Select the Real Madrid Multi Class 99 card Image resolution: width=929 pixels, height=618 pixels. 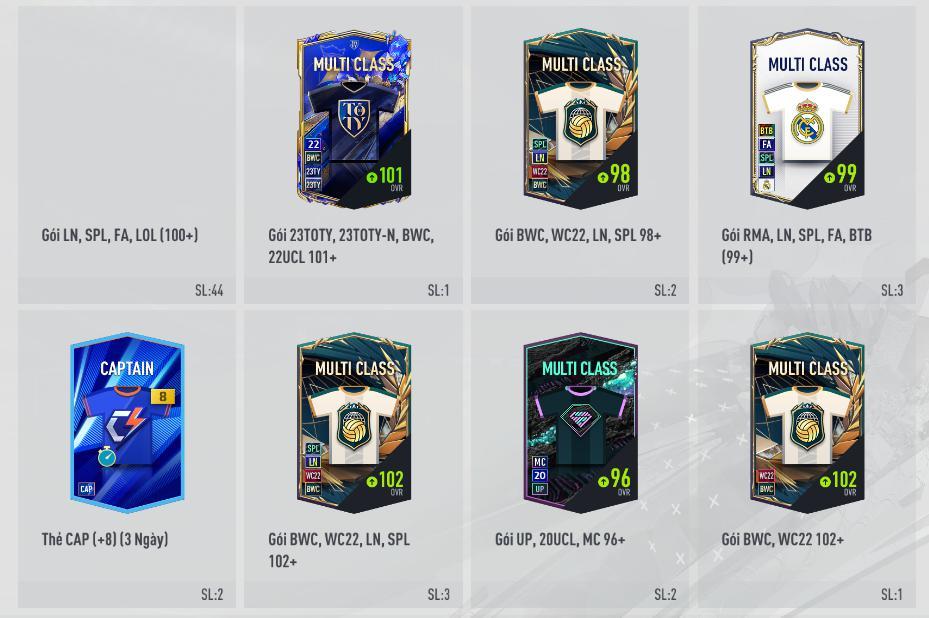click(807, 119)
